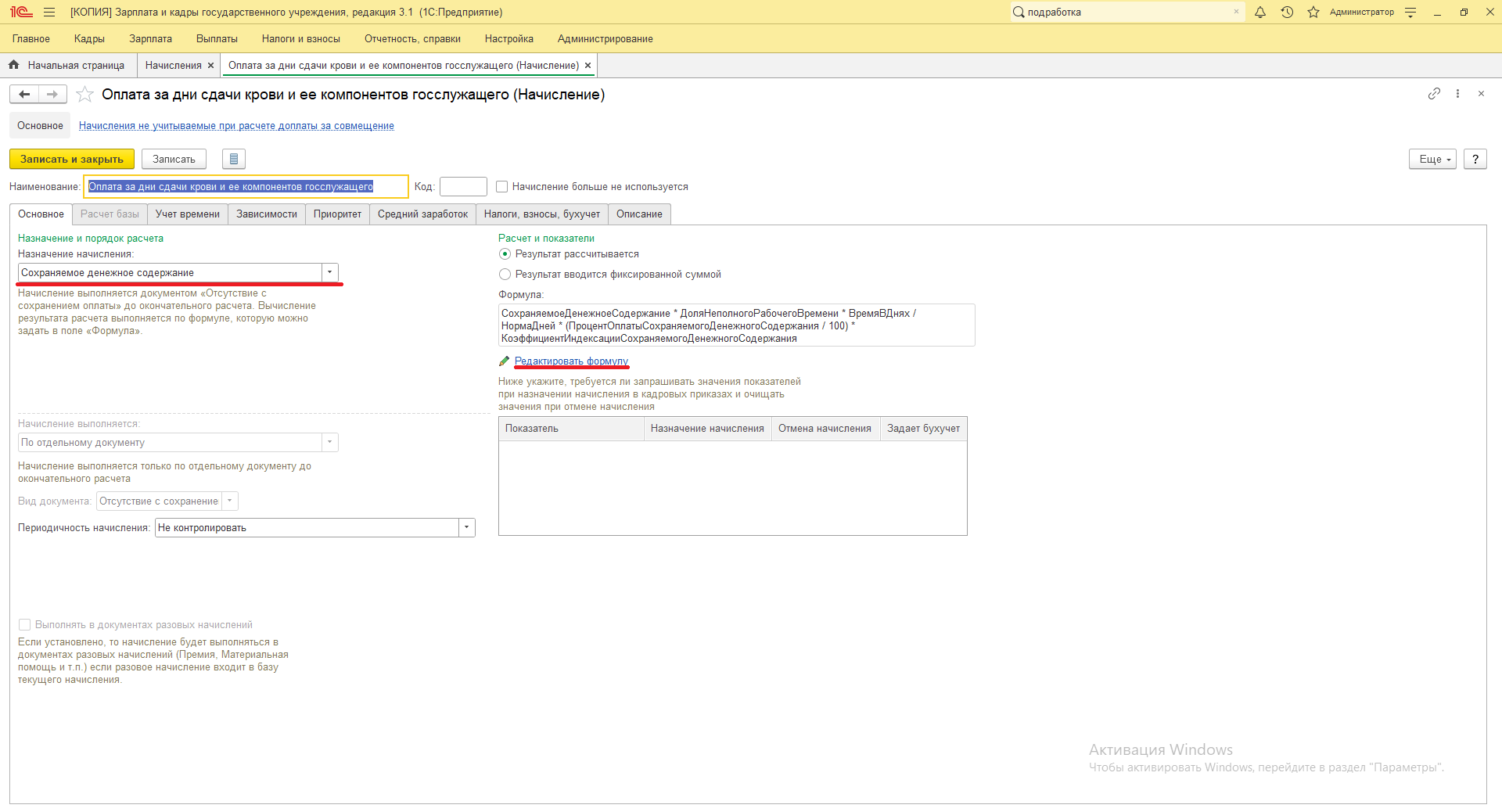The image size is (1502, 812).
Task: Click the Код input field
Action: (463, 187)
